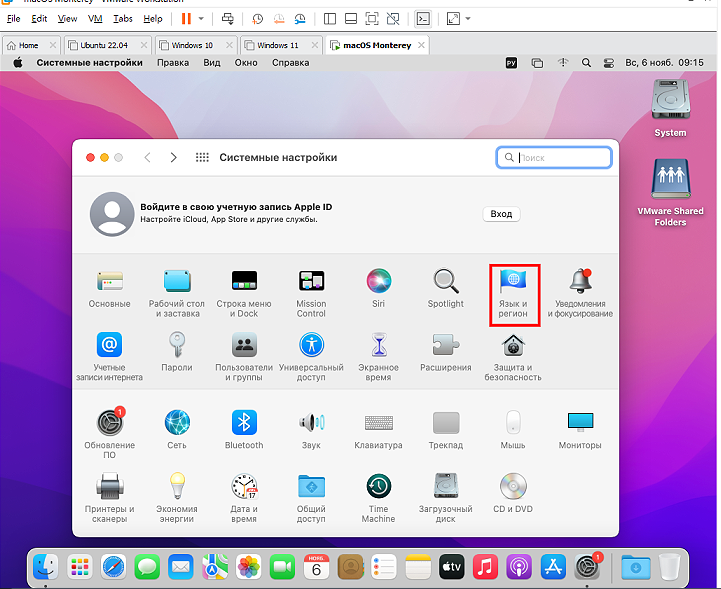Open Дата и время pane
This screenshot has height=589, width=721.
tap(244, 498)
